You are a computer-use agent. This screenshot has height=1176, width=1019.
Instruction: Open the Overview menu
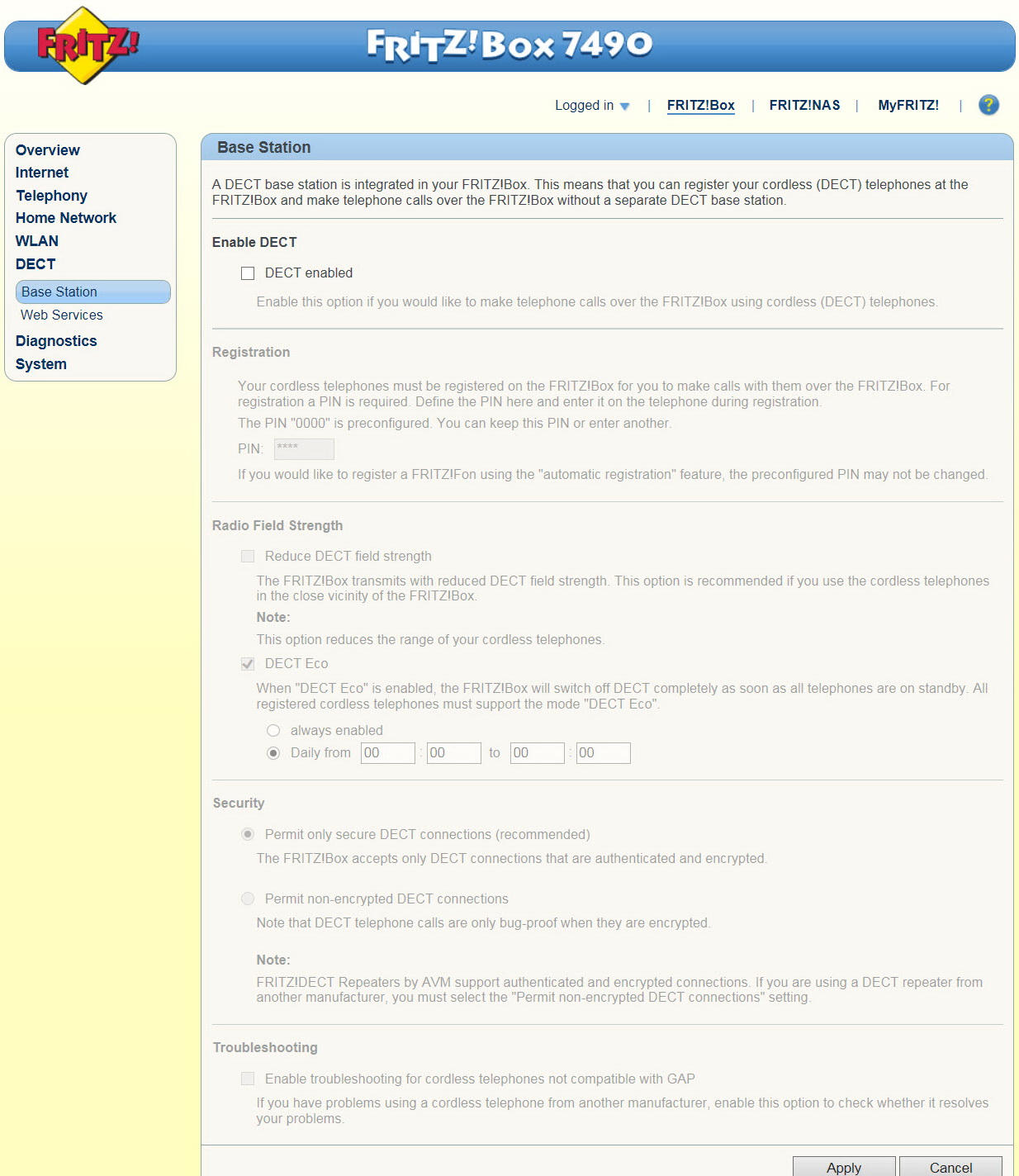(x=48, y=150)
